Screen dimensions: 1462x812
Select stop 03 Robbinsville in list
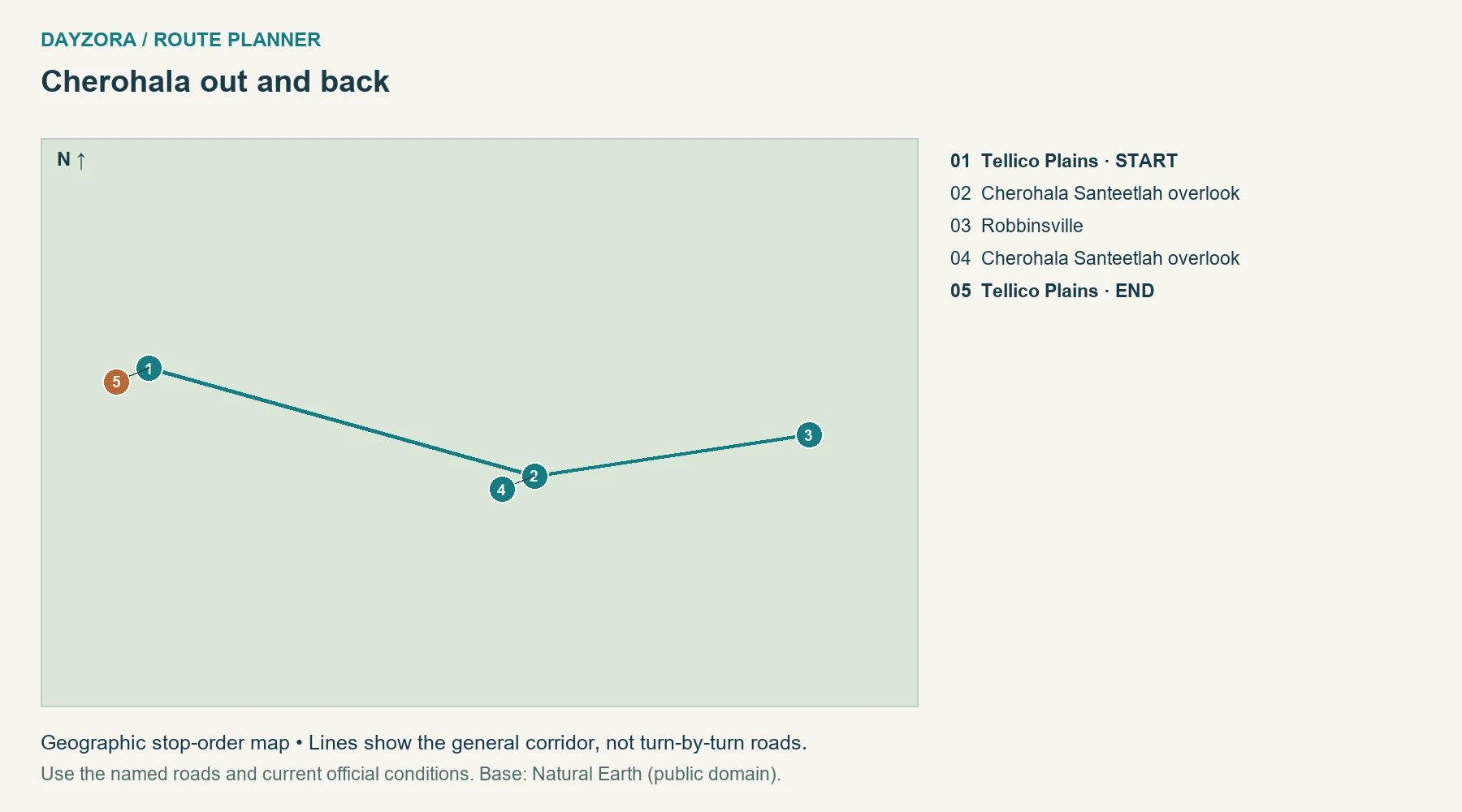click(1016, 226)
